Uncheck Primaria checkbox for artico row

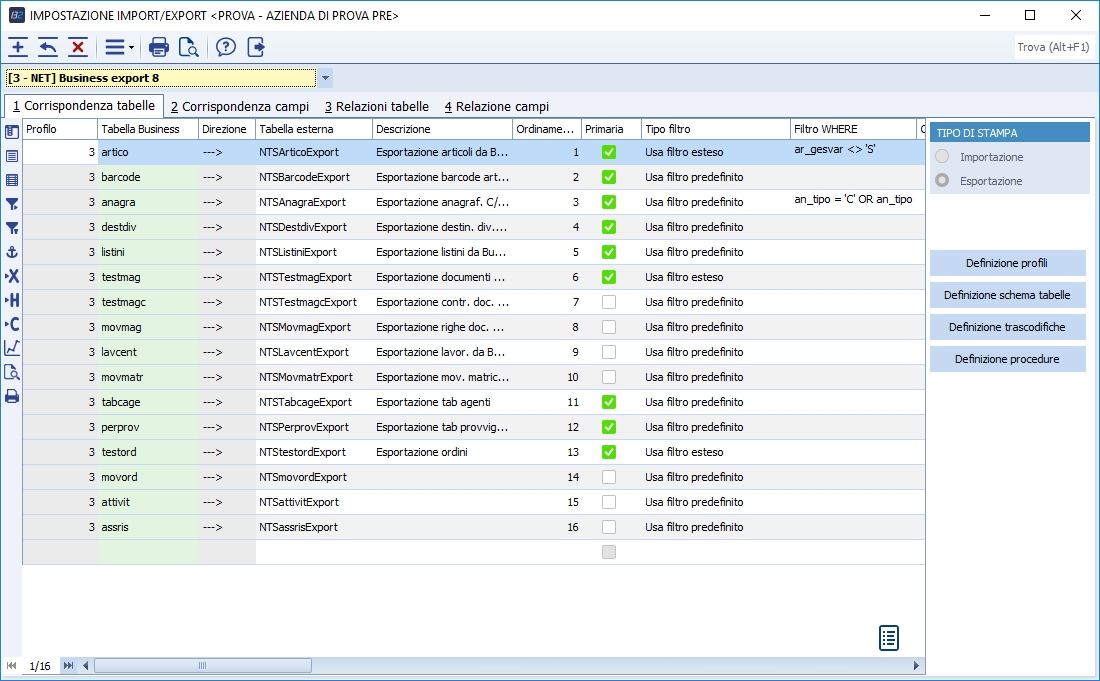pos(608,152)
